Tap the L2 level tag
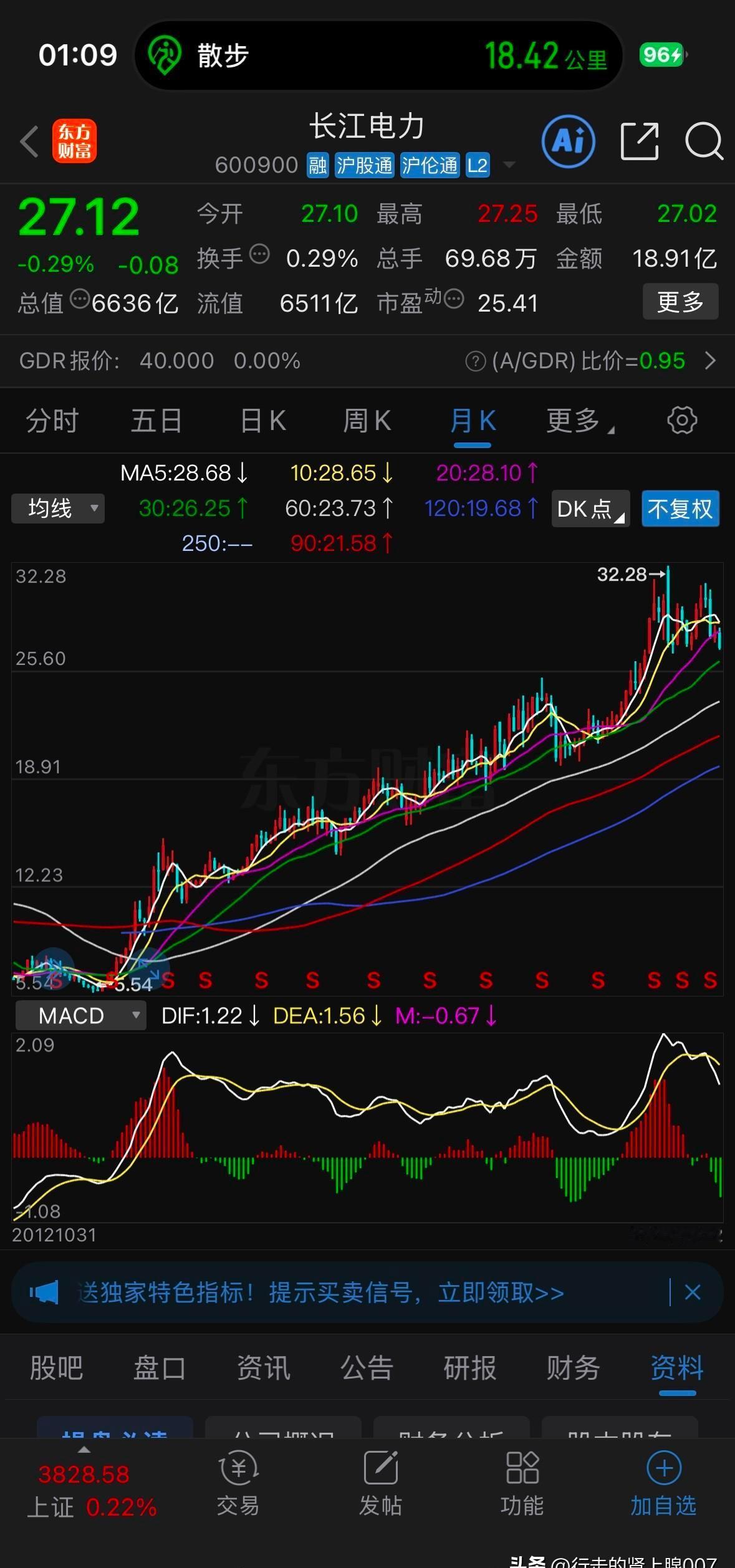The width and height of the screenshot is (735, 1568). coord(478,165)
